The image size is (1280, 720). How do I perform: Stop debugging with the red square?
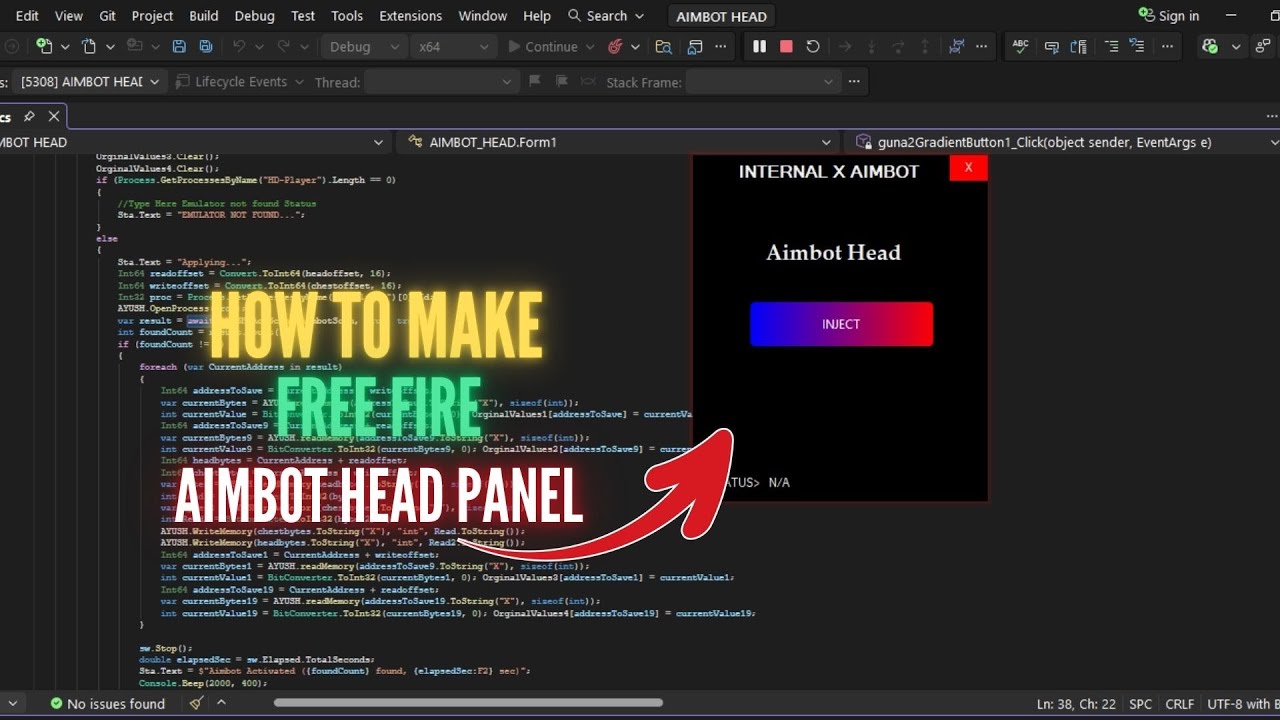(x=786, y=46)
